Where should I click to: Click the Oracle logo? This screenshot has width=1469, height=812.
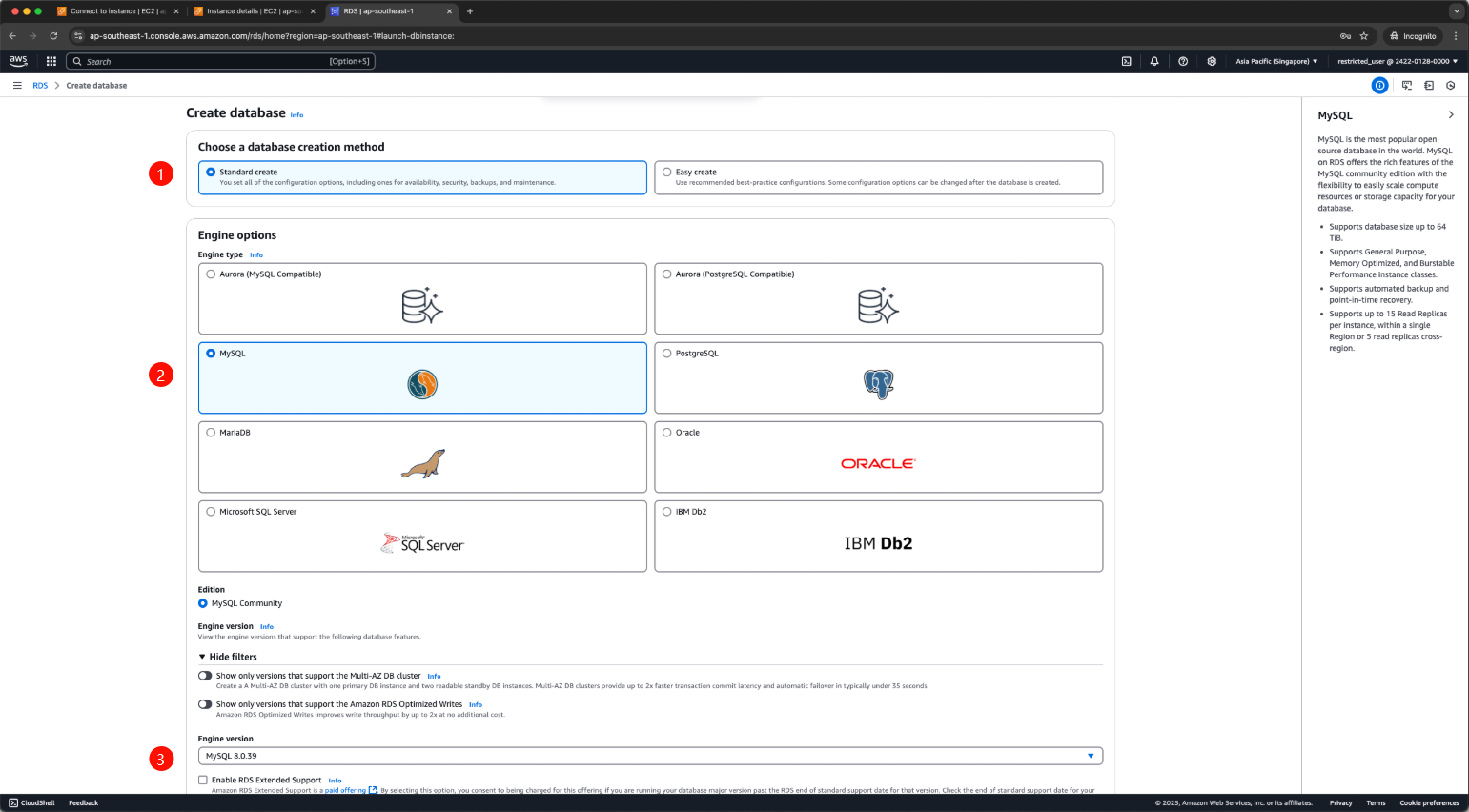878,463
